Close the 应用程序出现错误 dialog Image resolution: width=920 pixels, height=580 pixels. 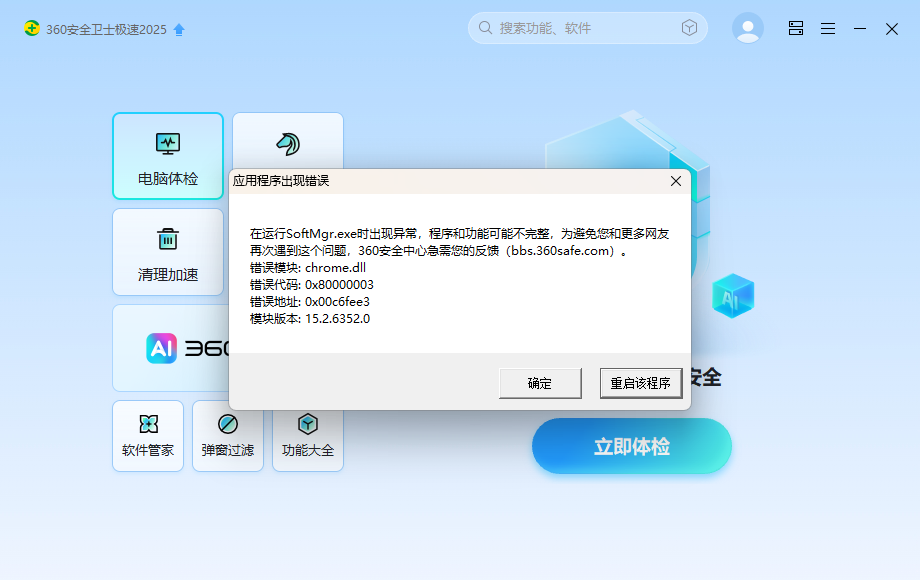tap(676, 181)
